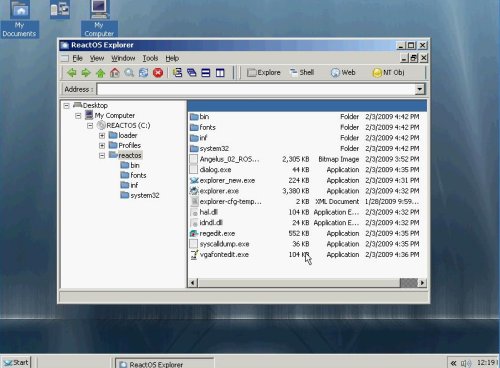
Task: Open the Address bar dropdown arrow
Action: (420, 89)
